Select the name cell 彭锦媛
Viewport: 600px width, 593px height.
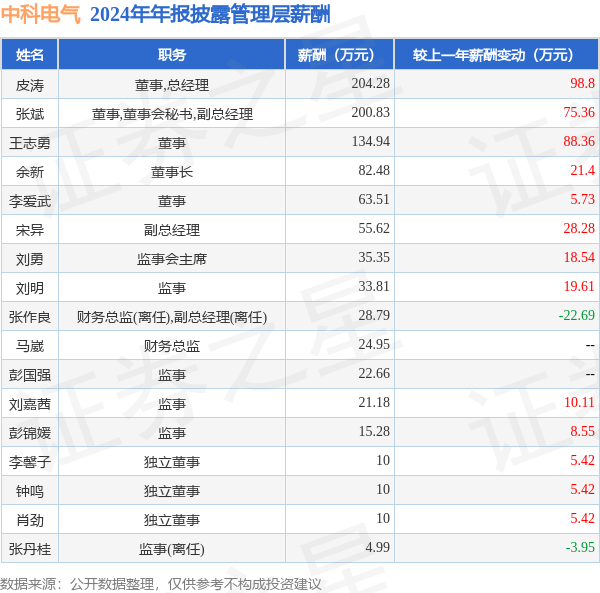[x=30, y=433]
